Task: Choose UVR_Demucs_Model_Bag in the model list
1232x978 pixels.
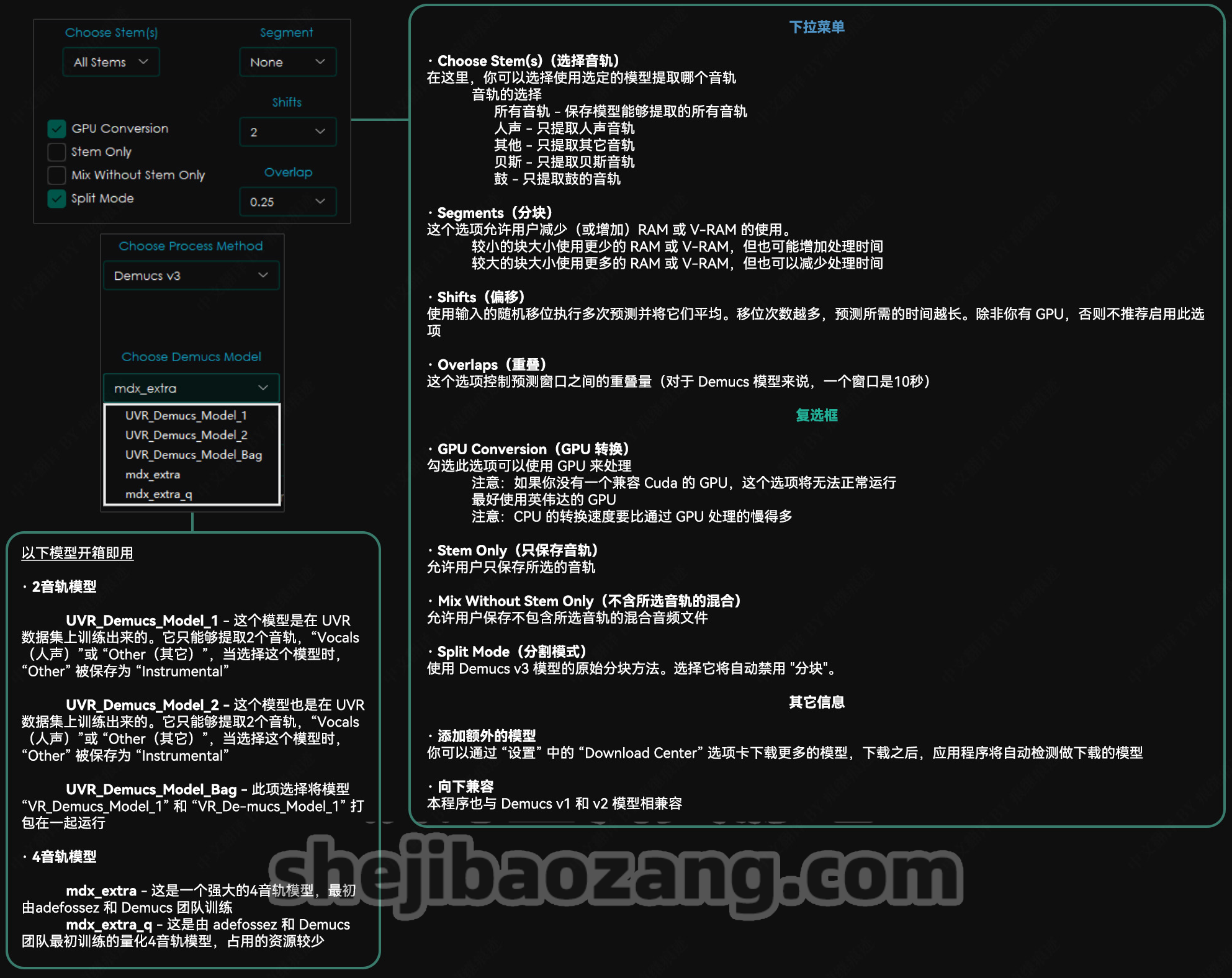Action: tap(192, 455)
